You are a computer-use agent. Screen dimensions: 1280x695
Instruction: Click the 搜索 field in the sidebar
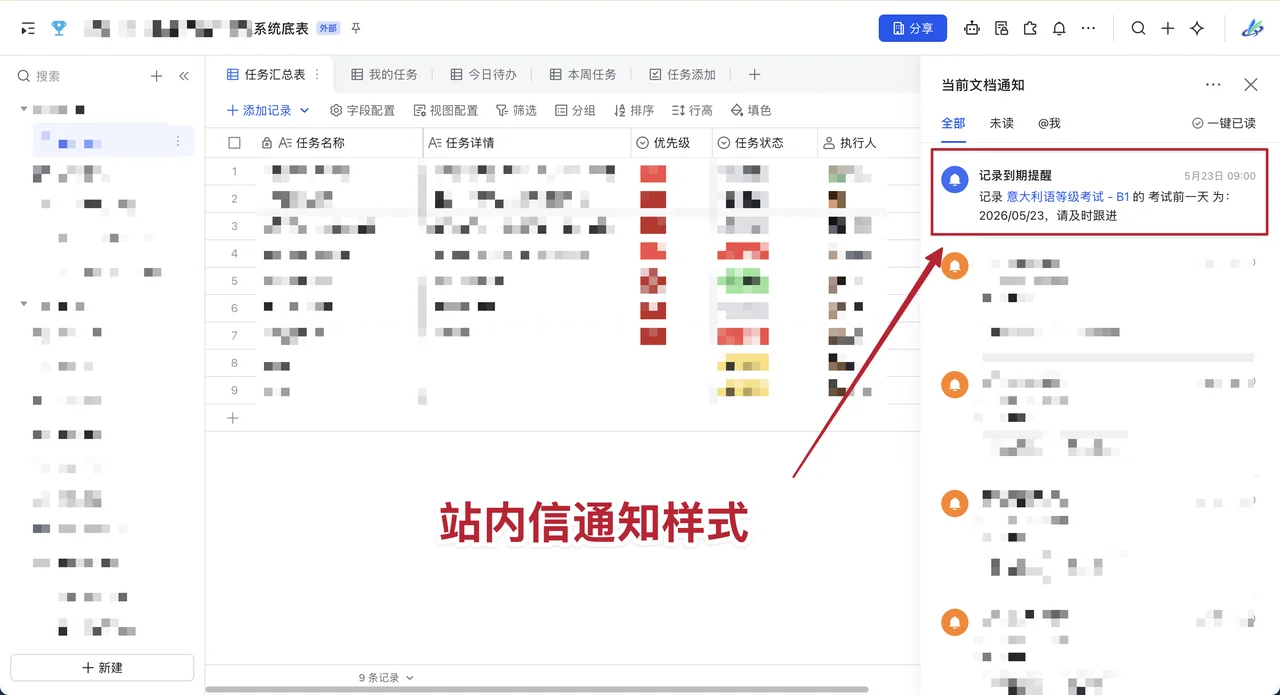[80, 76]
